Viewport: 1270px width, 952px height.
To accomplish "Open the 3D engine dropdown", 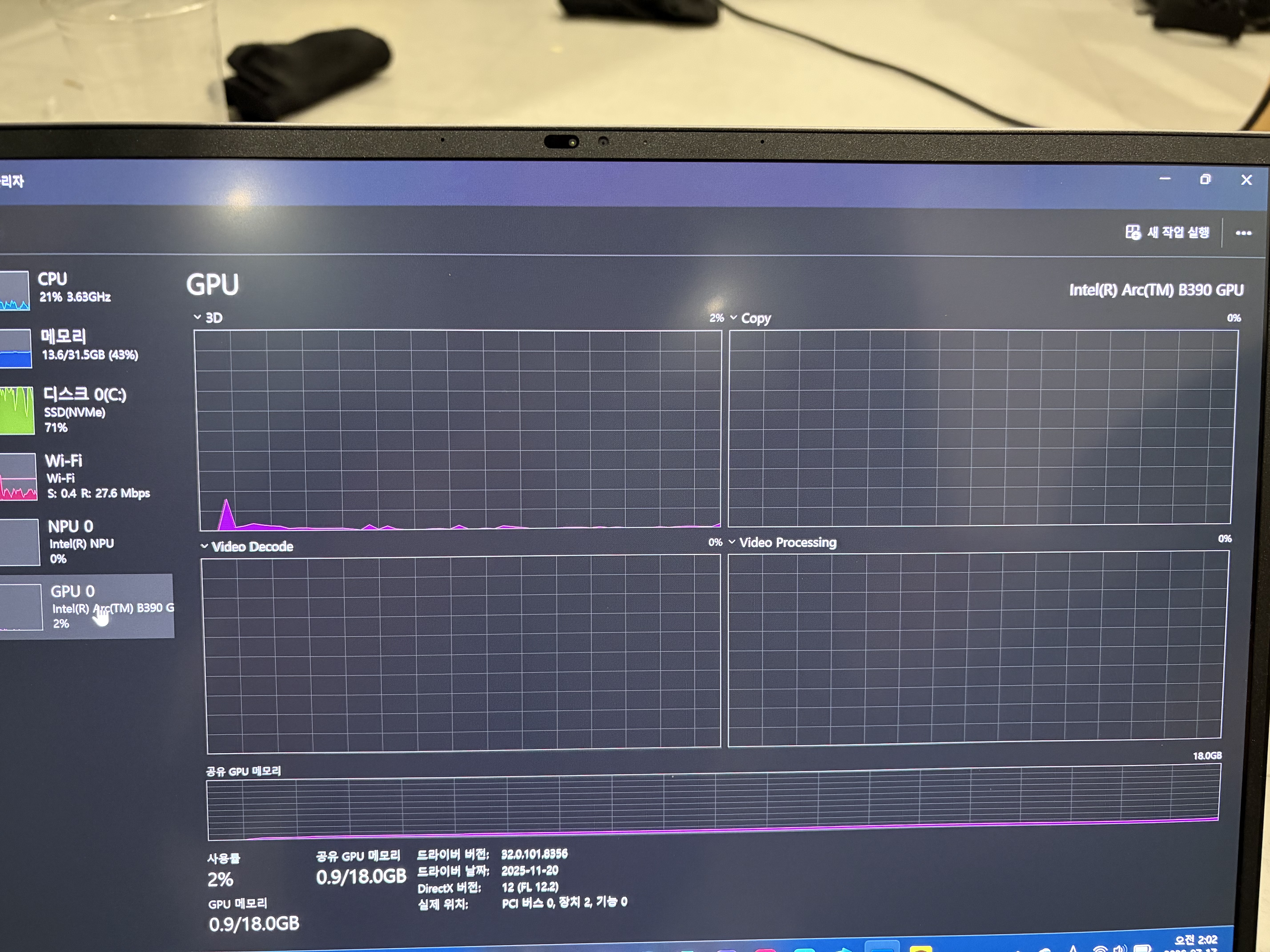I will (x=208, y=317).
